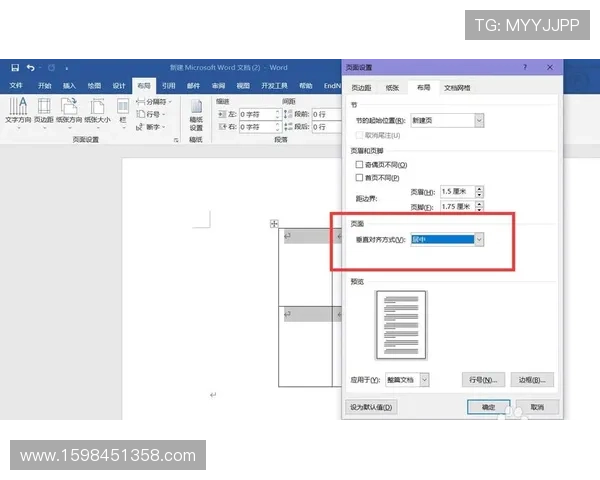Expand the 应用于 dropdown arrow
600x480 pixels.
(x=424, y=380)
